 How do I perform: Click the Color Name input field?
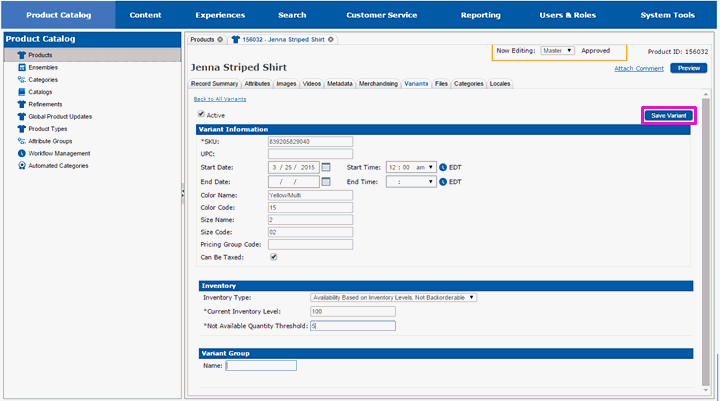[x=310, y=195]
